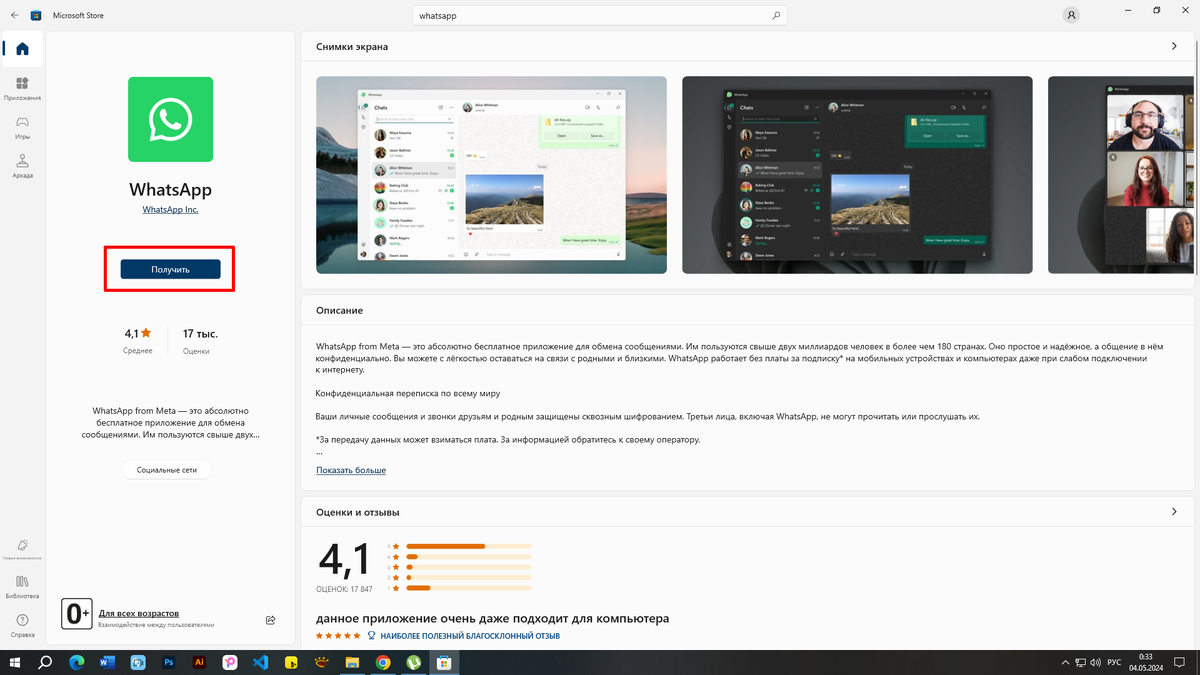Click the Описание section heading

(x=339, y=311)
